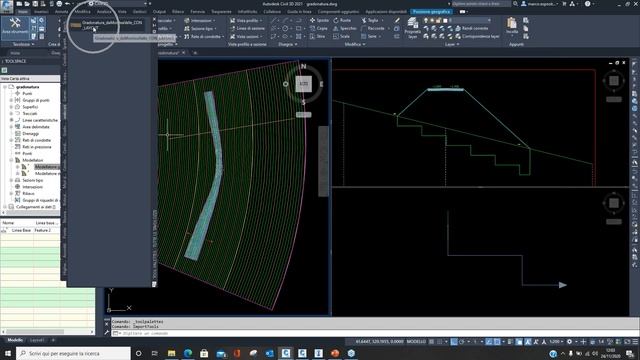Click the Sezione tipo ribbon tool
Image resolution: width=640 pixels, height=360 pixels.
(199, 29)
